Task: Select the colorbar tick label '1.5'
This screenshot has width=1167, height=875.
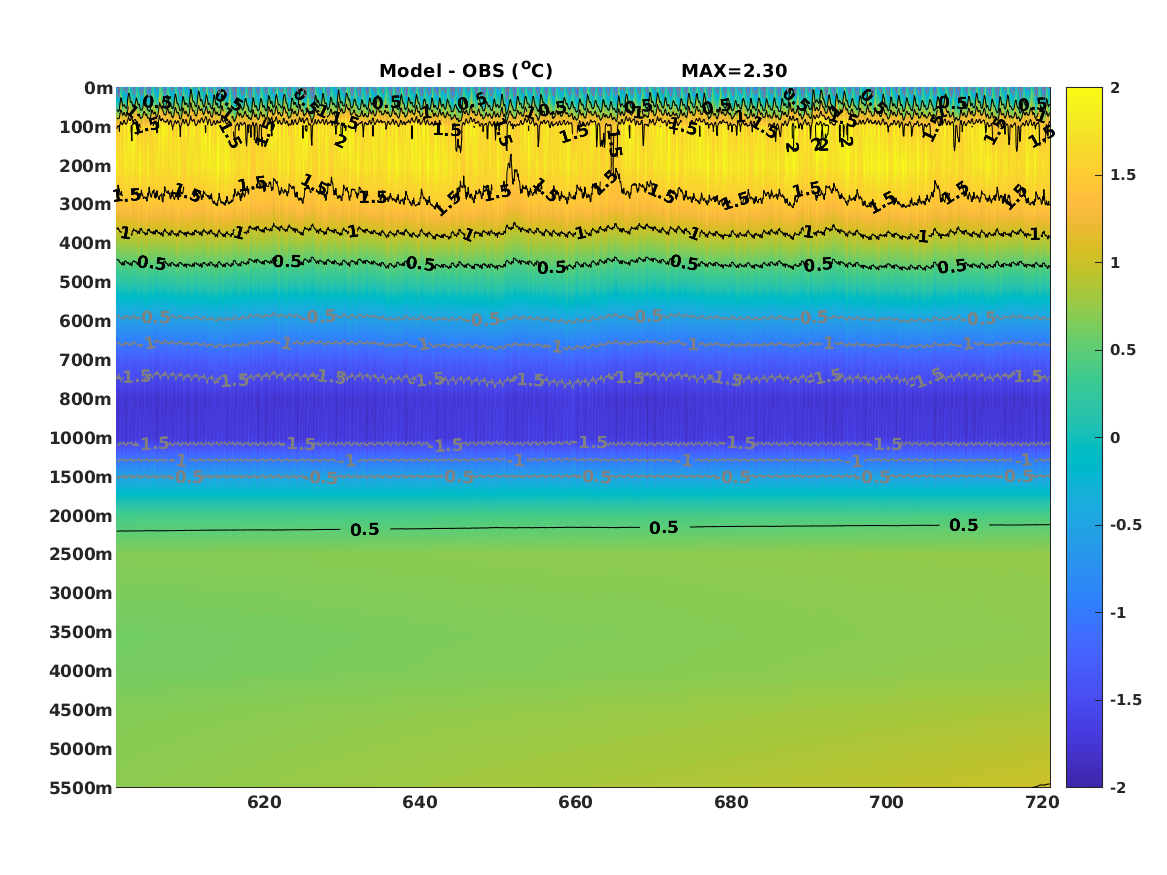Action: tap(1123, 175)
